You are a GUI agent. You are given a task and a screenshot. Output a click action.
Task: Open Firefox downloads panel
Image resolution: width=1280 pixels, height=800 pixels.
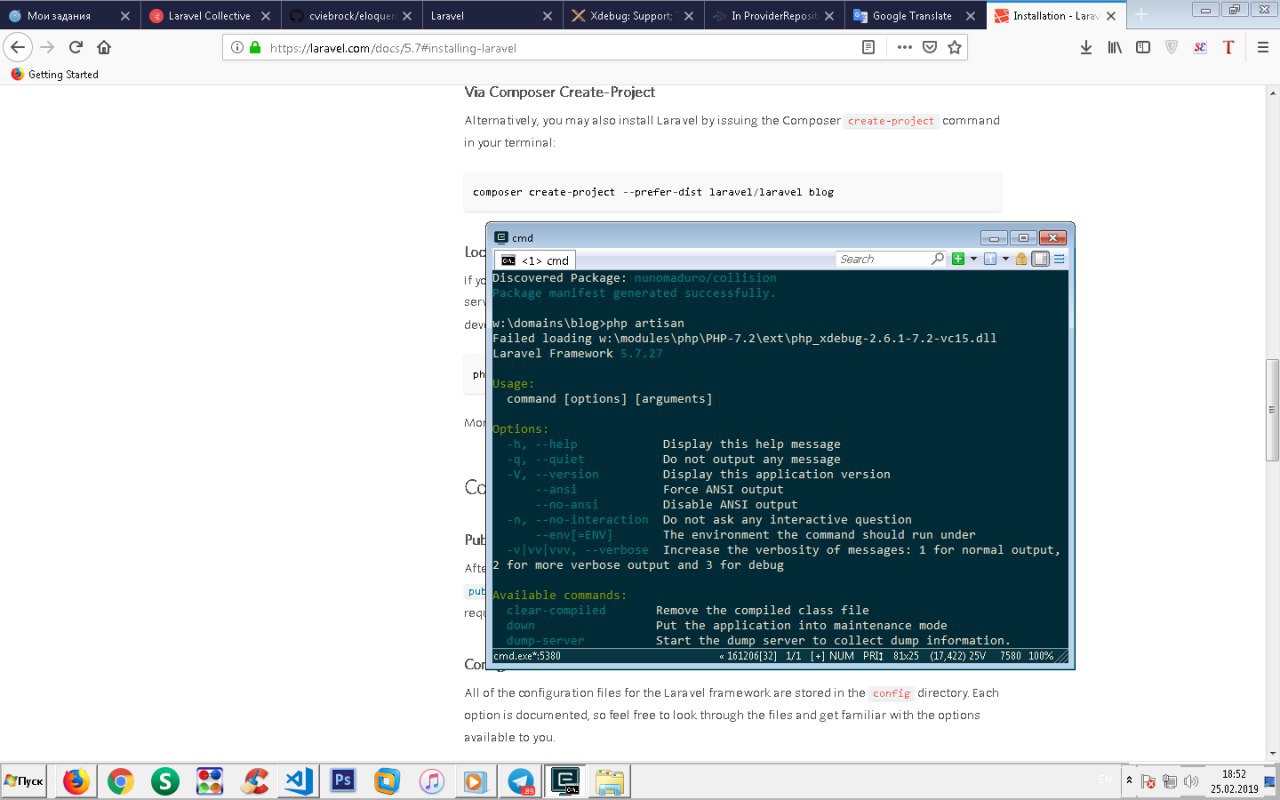coord(1086,47)
